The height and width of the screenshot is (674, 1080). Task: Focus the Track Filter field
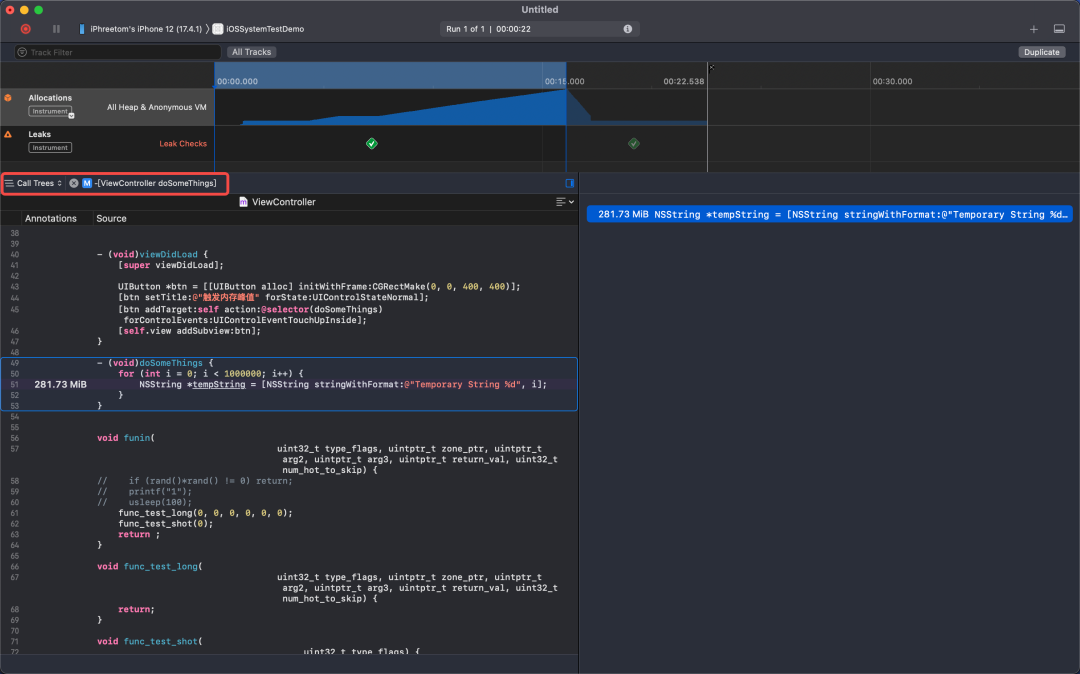tap(118, 52)
